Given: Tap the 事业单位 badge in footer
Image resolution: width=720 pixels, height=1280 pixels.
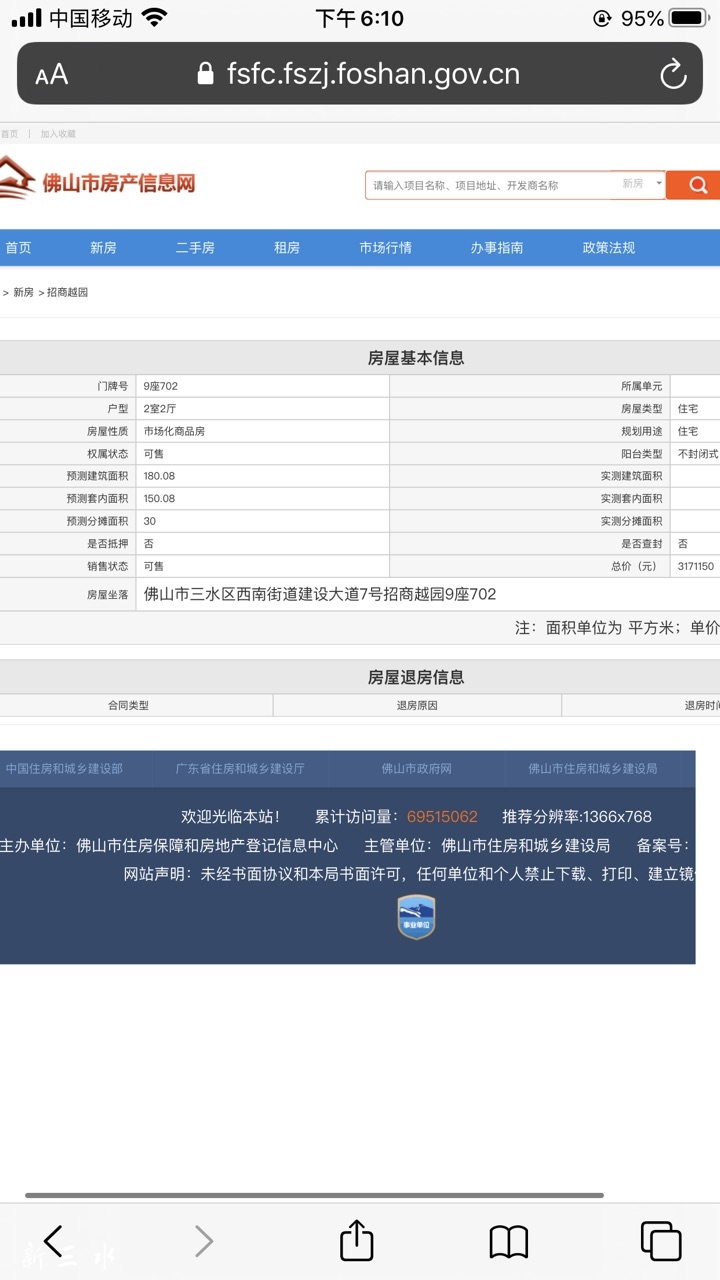Looking at the screenshot, I should coord(416,916).
